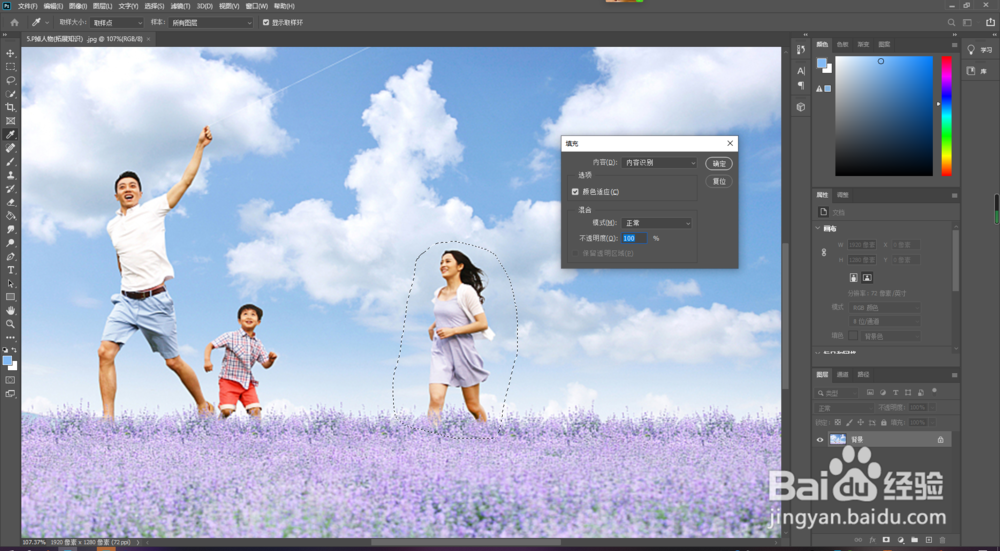Select the Rectangle shape tool
The image size is (1000, 551).
pos(10,297)
